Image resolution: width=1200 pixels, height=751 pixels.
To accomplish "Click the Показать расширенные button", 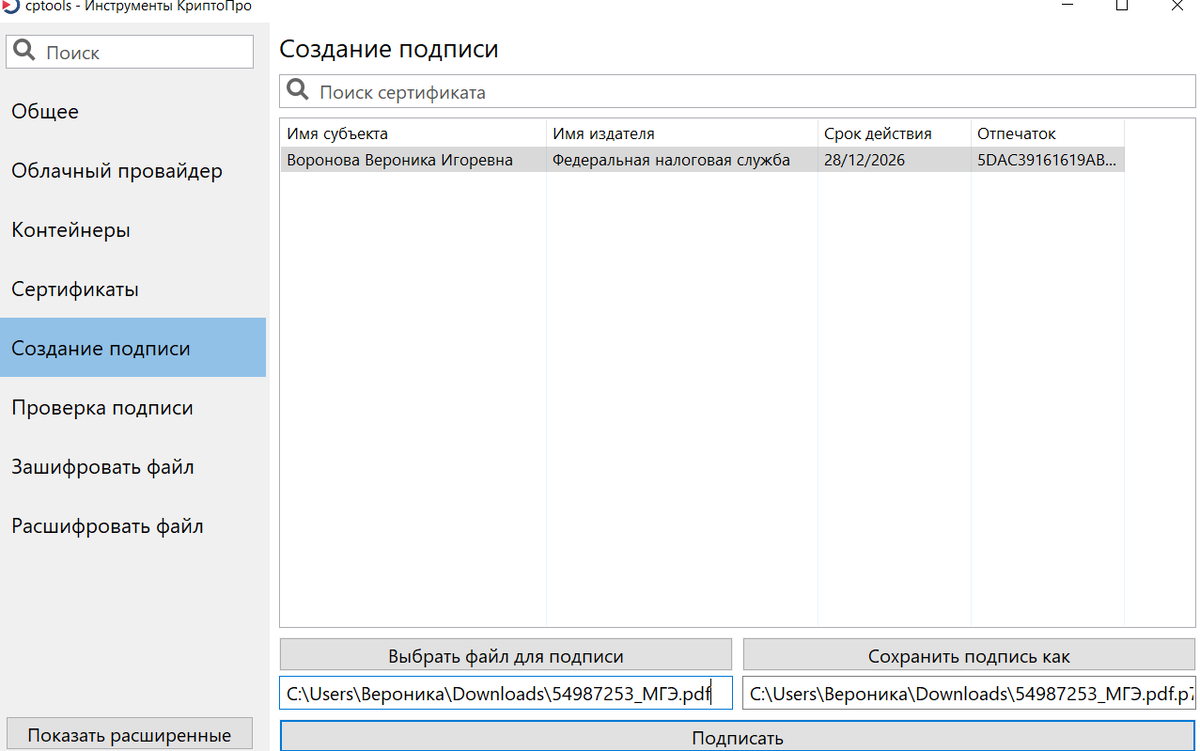I will pyautogui.click(x=129, y=734).
